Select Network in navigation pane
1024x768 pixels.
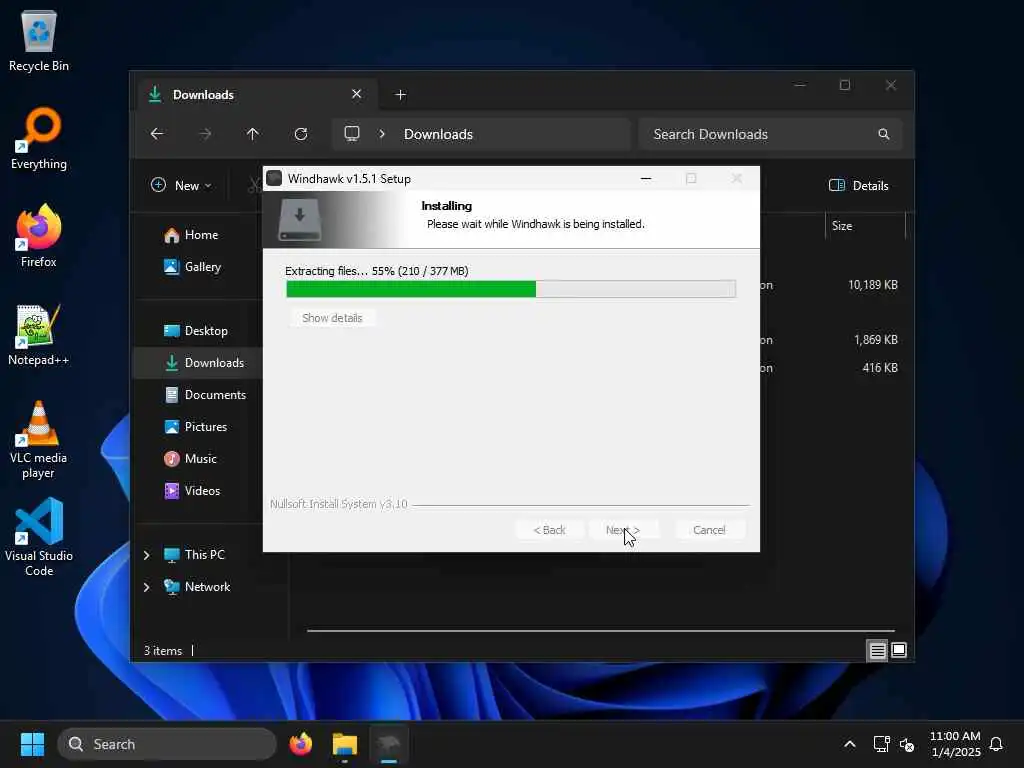tap(197, 587)
